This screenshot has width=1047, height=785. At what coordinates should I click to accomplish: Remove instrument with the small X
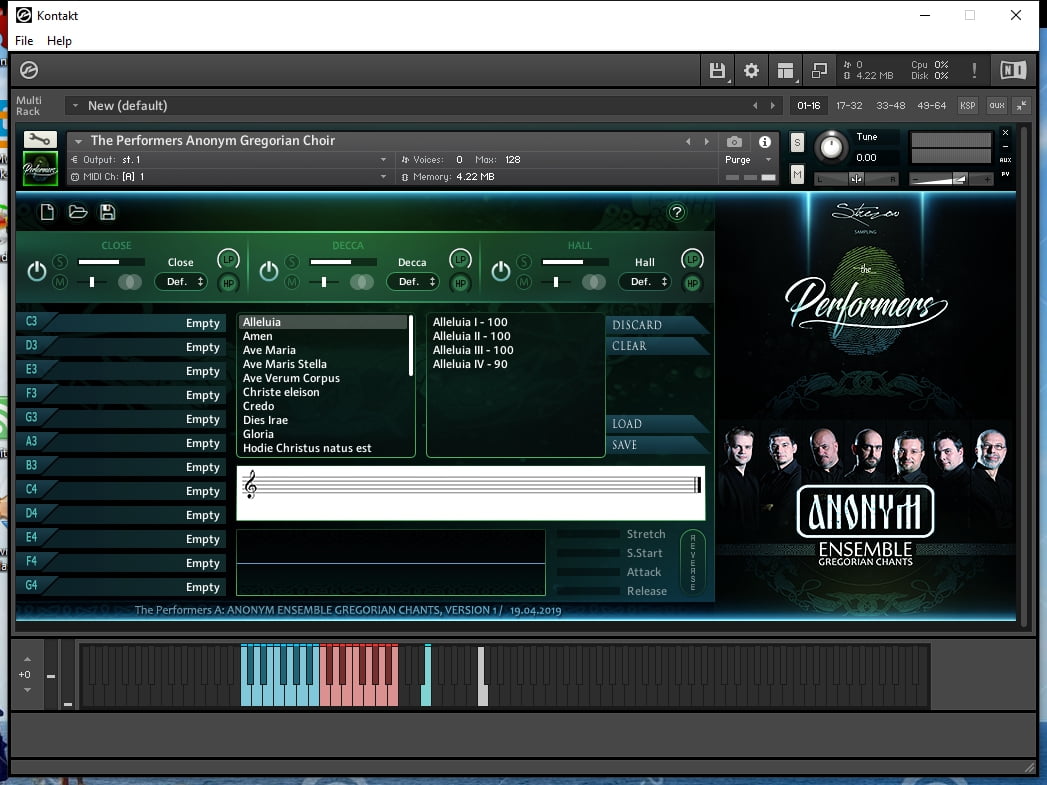1005,133
